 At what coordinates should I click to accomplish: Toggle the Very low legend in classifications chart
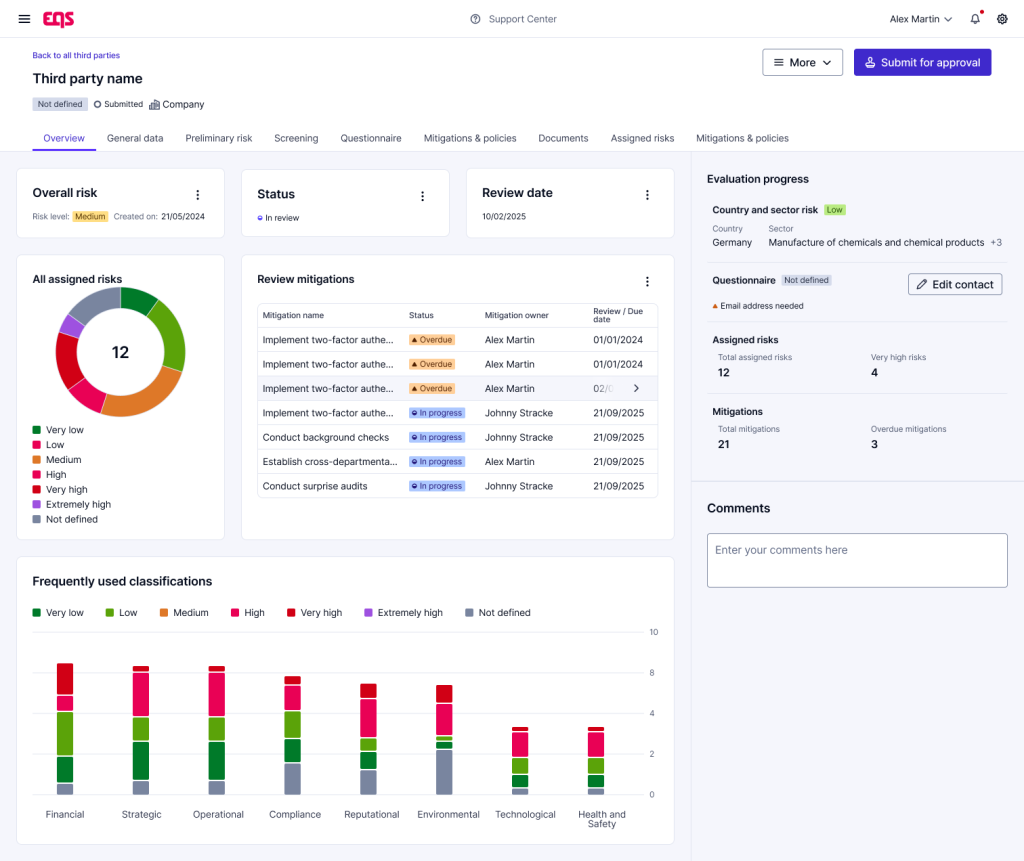point(57,613)
